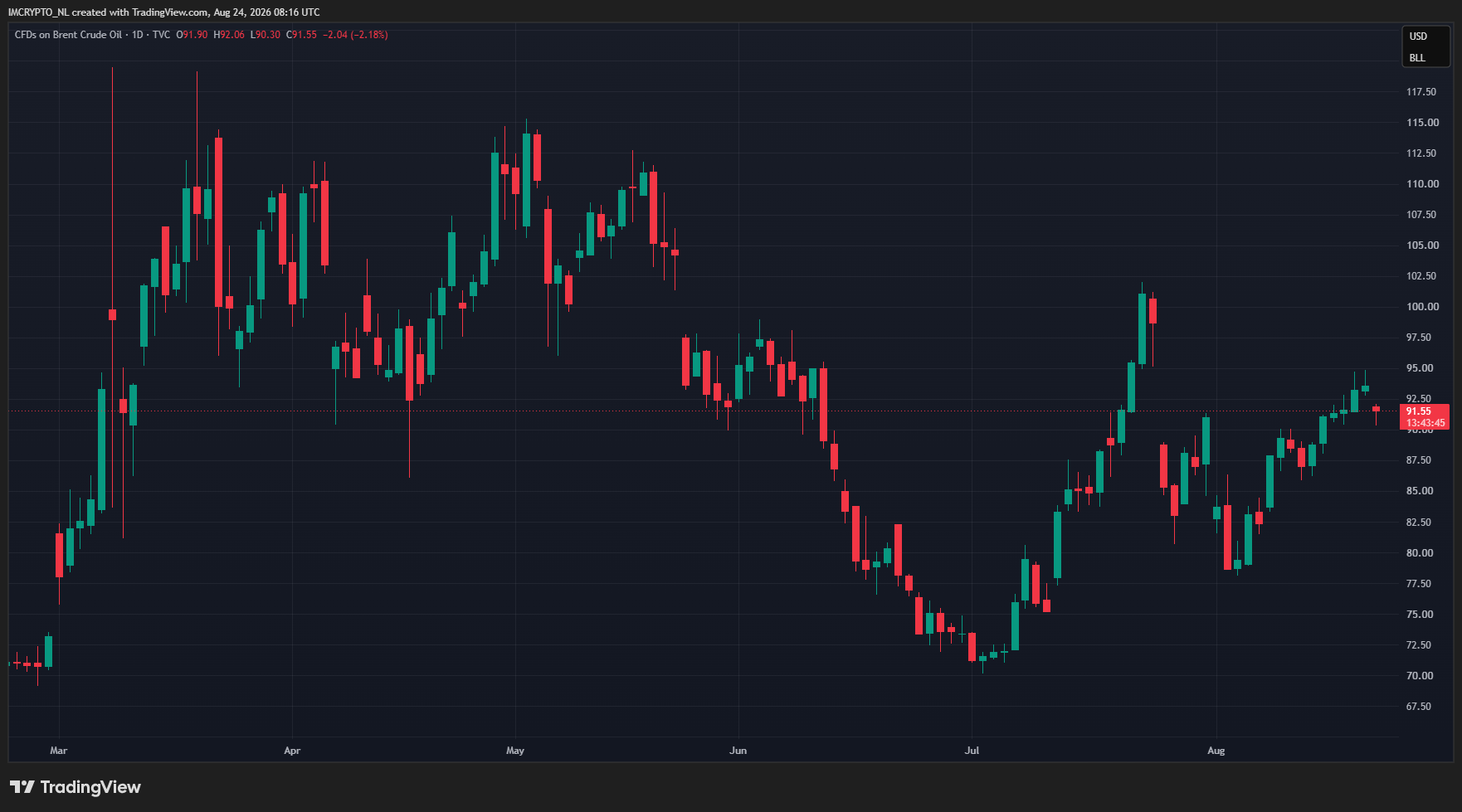Click the close value 91.55 in the legend
Screen dimensions: 1462x812
(305, 35)
